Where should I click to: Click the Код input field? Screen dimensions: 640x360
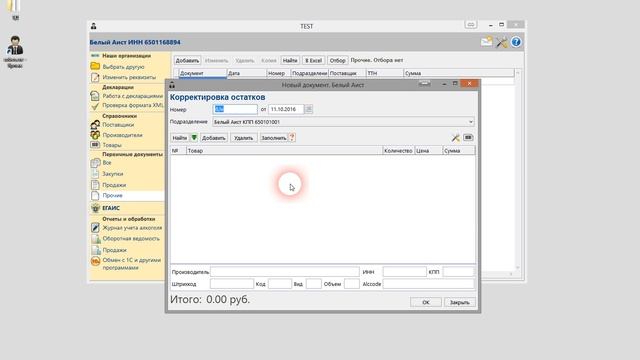tap(280, 284)
